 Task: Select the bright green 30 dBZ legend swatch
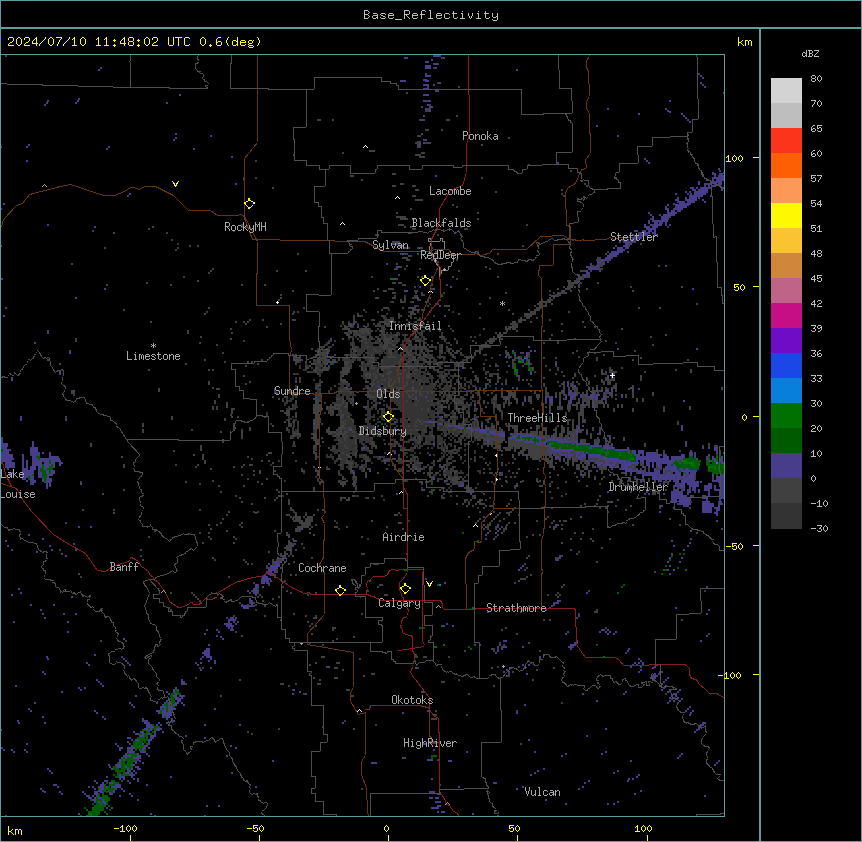786,416
